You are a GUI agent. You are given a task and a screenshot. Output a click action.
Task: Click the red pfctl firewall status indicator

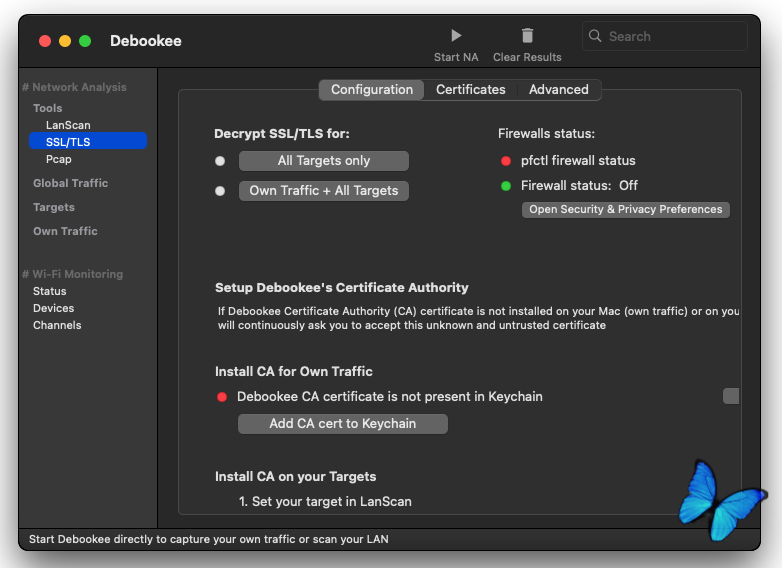[506, 160]
